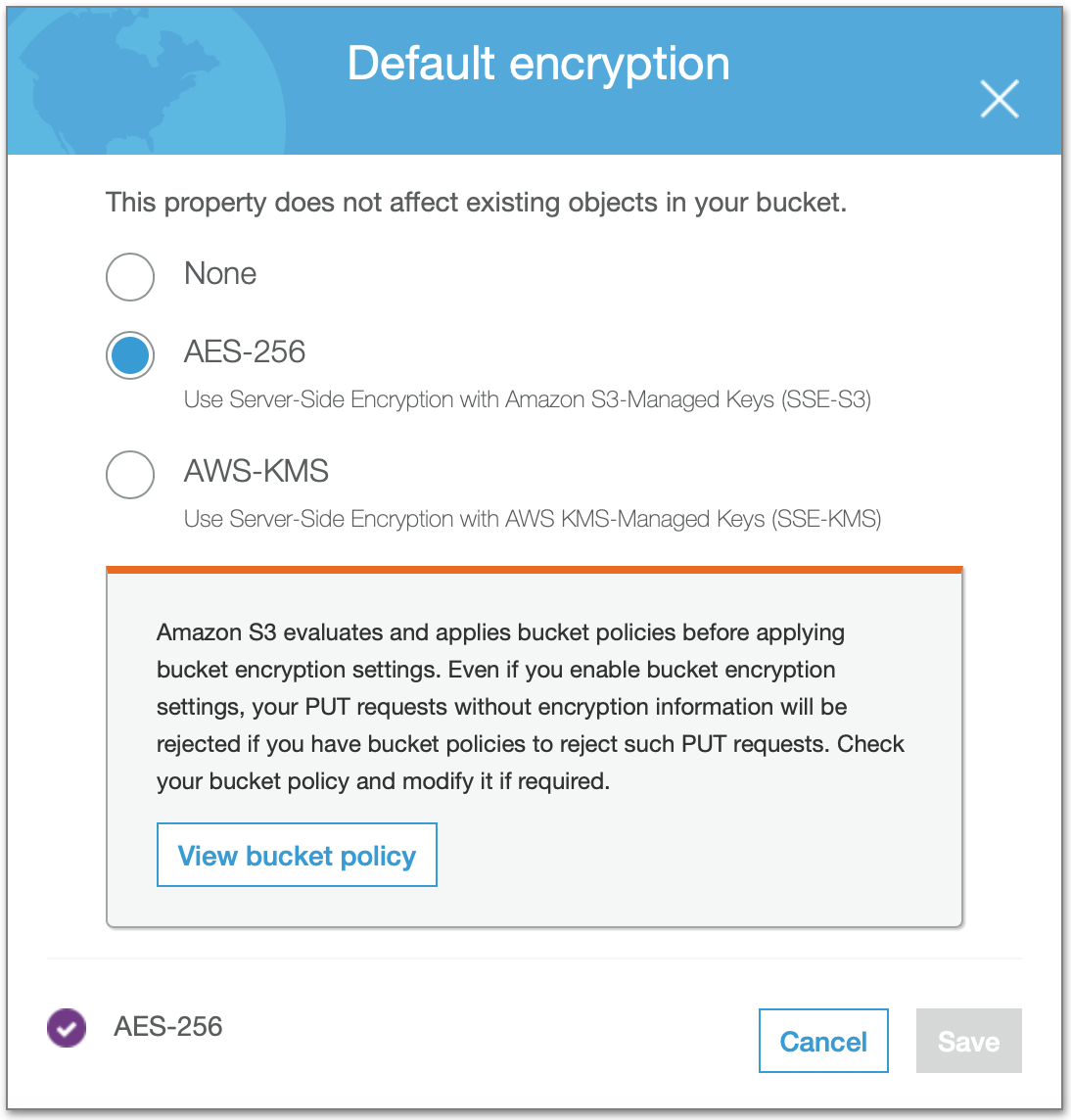Click the SSE-S3 managed keys description
The width and height of the screenshot is (1071, 1120).
(528, 399)
